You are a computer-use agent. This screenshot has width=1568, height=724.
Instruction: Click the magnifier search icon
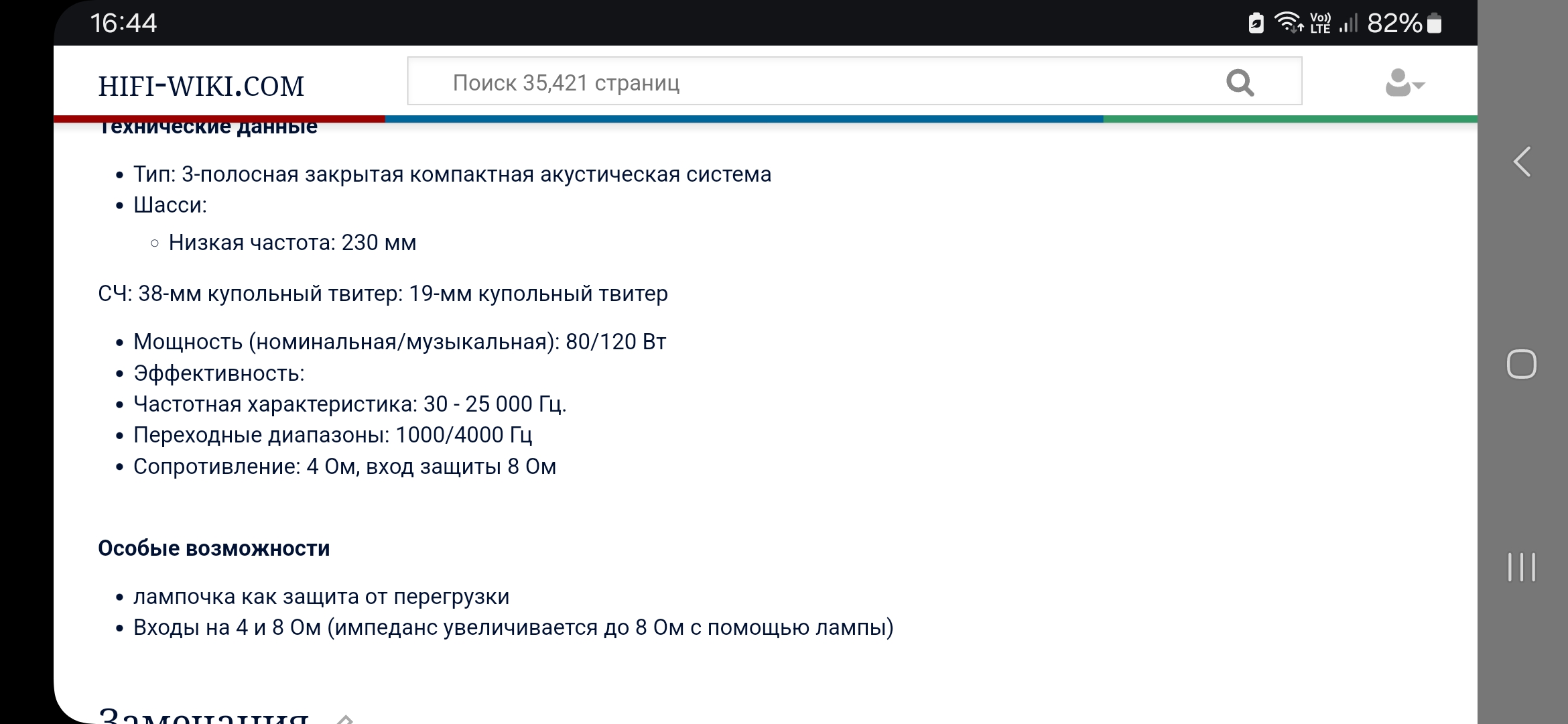tap(1240, 83)
